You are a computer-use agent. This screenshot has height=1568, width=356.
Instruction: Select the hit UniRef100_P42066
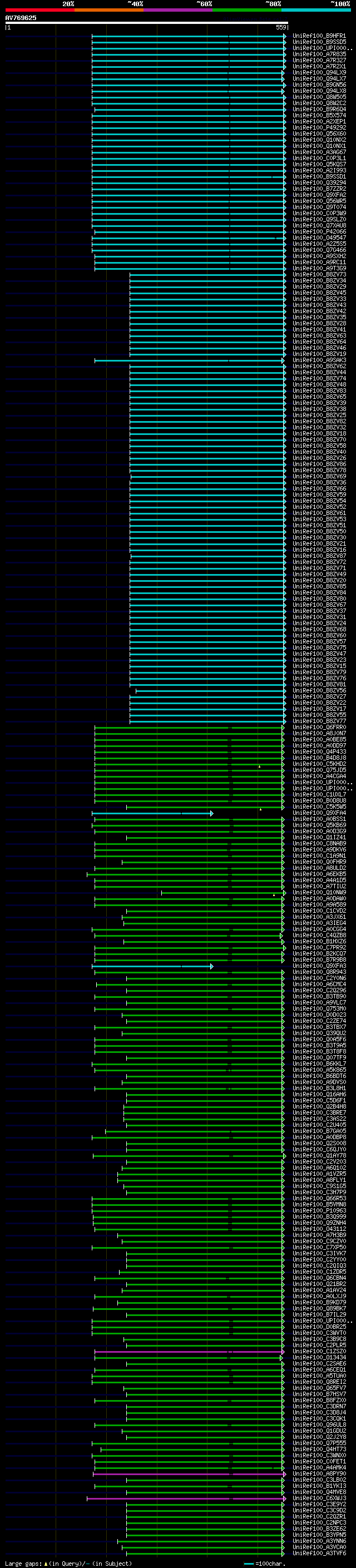[x=319, y=232]
